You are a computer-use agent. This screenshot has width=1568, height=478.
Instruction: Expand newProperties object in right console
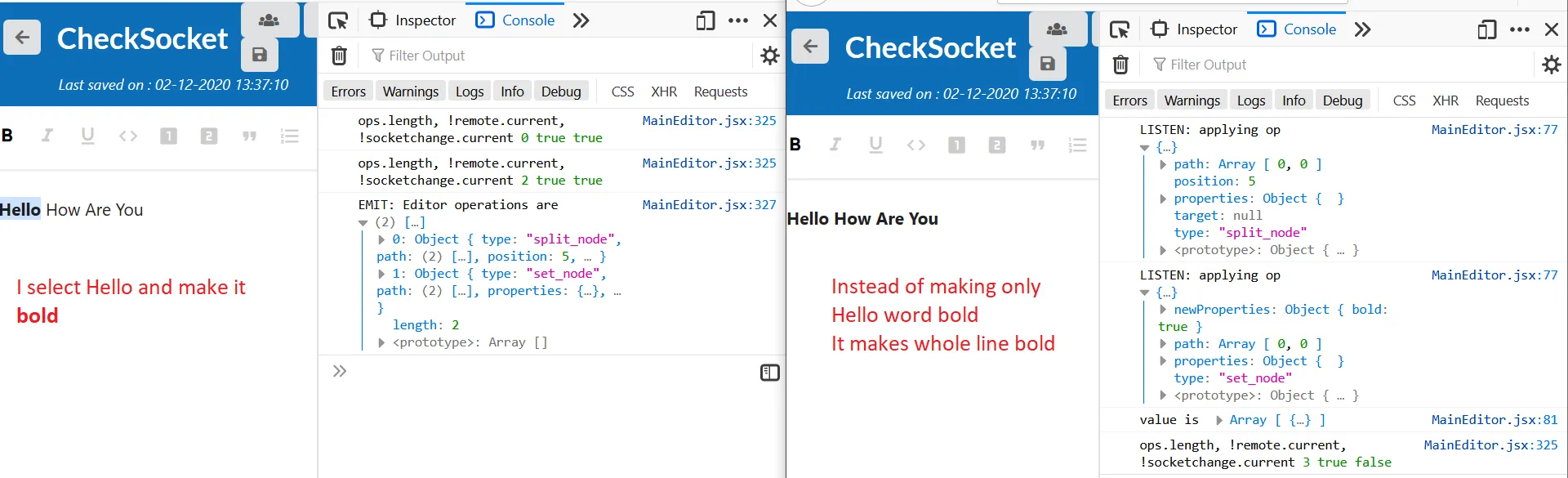point(1163,310)
